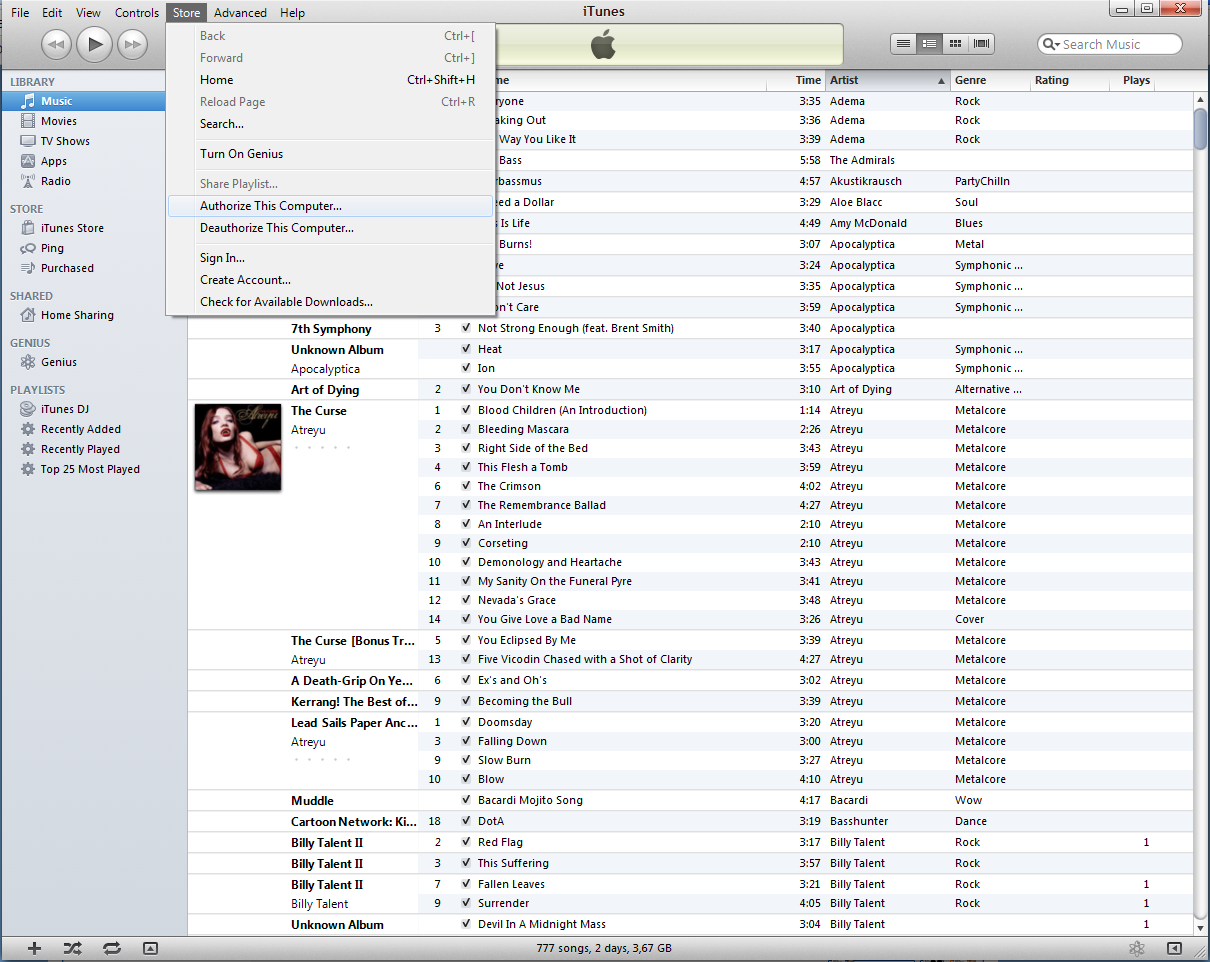Click the five-dot rating under The Curse album
The width and height of the screenshot is (1210, 962).
pyautogui.click(x=322, y=448)
